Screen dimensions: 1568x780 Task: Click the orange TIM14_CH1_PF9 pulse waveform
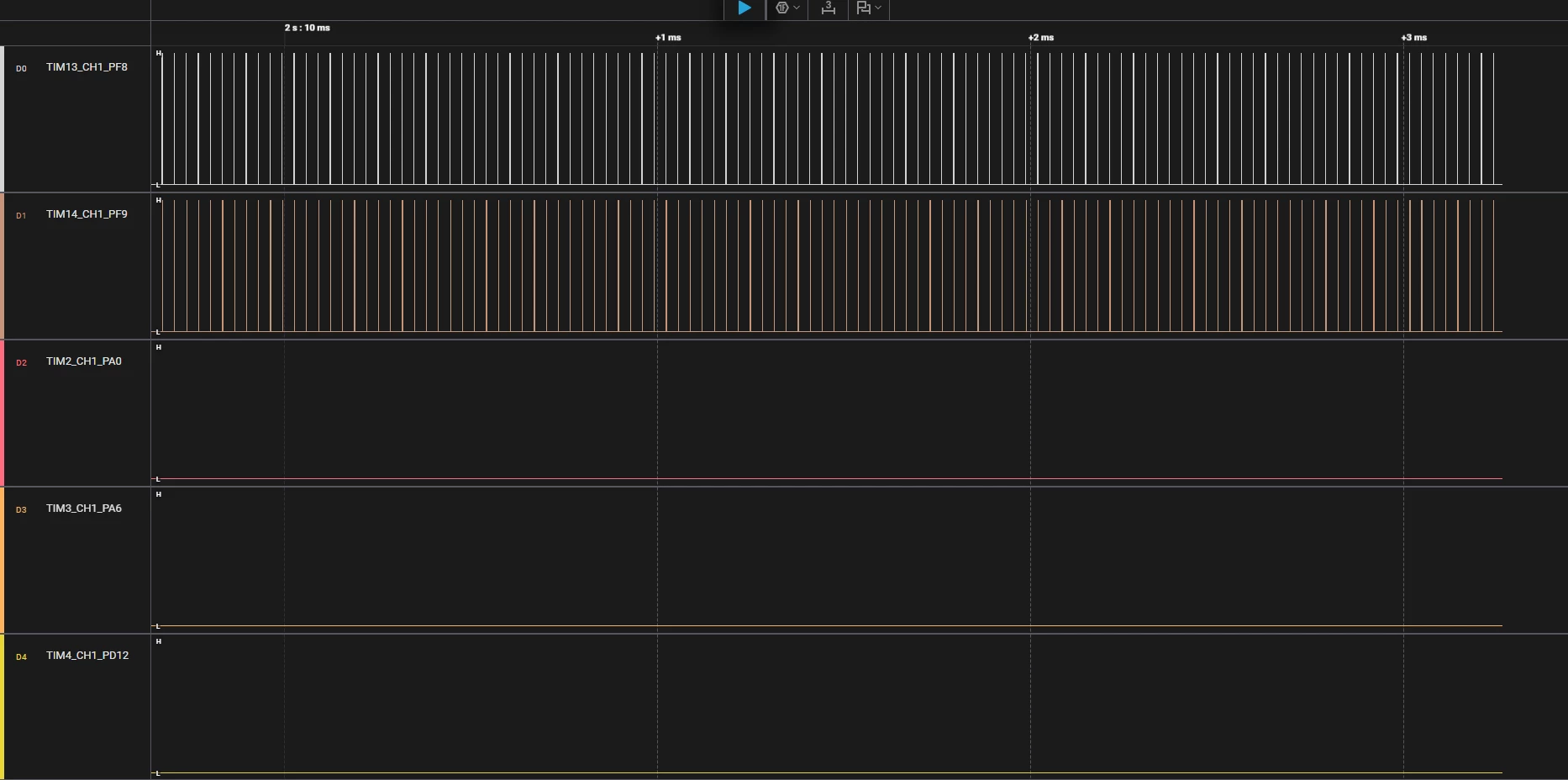[x=828, y=266]
